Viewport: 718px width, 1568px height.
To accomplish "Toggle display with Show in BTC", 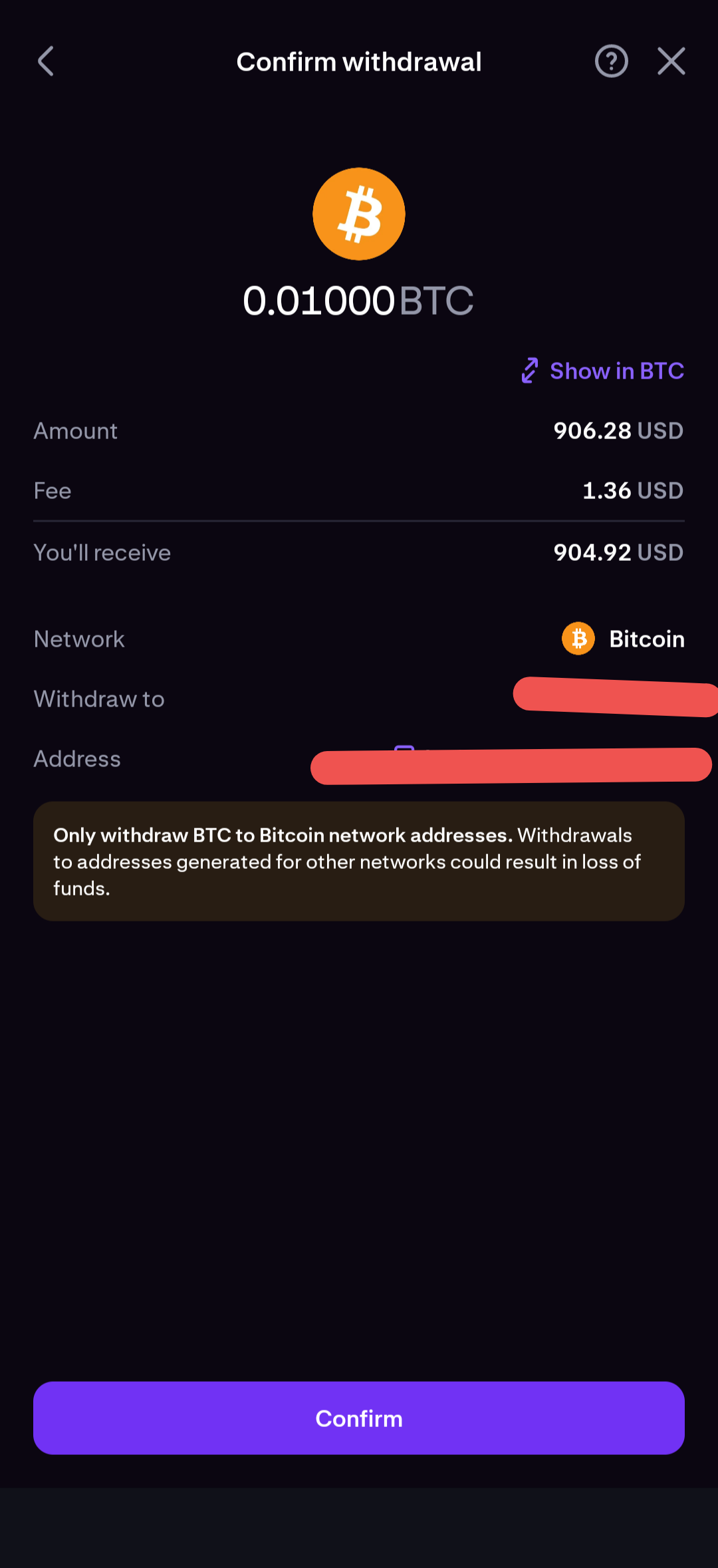I will 616,371.
